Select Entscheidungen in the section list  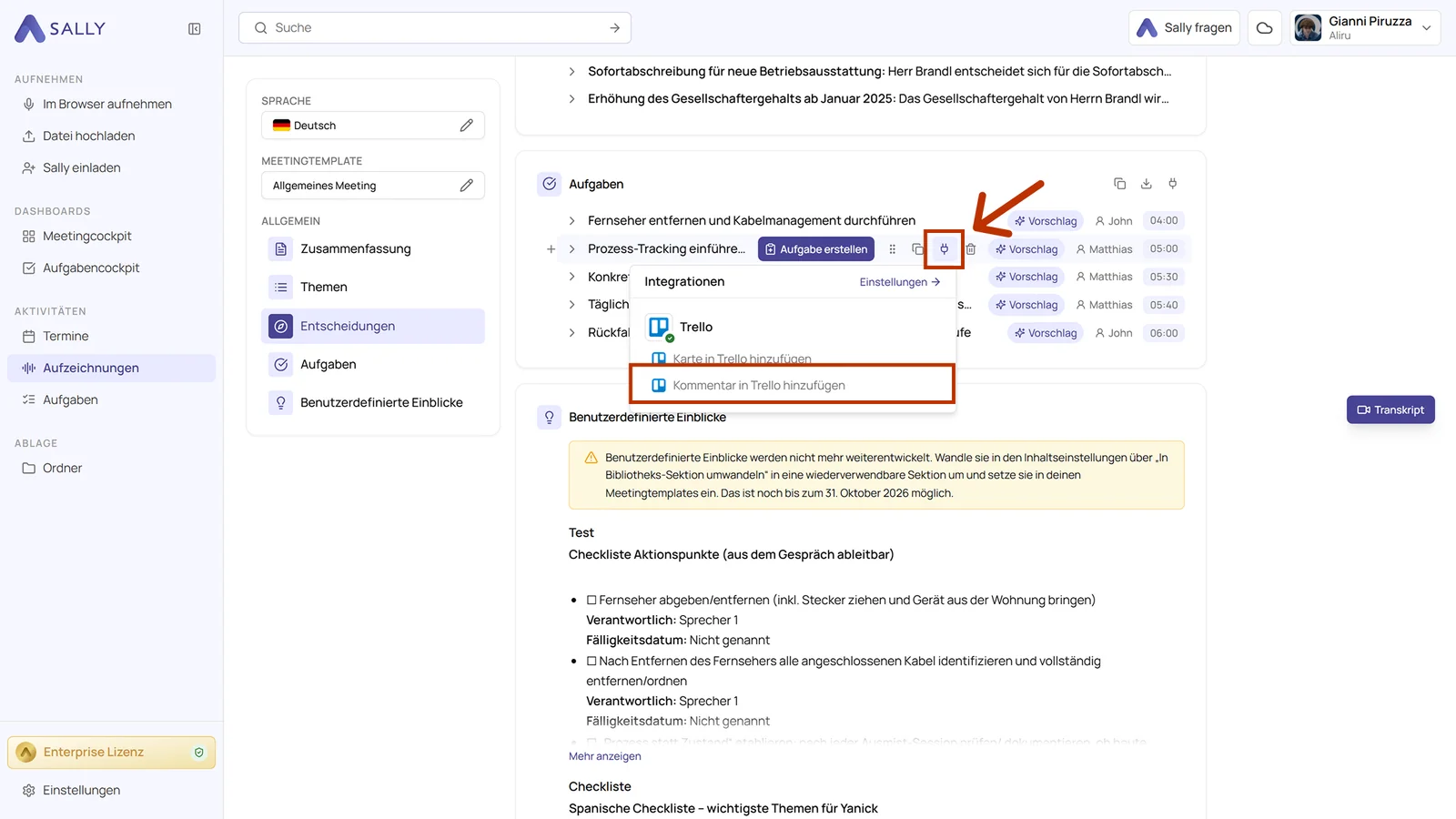(373, 326)
